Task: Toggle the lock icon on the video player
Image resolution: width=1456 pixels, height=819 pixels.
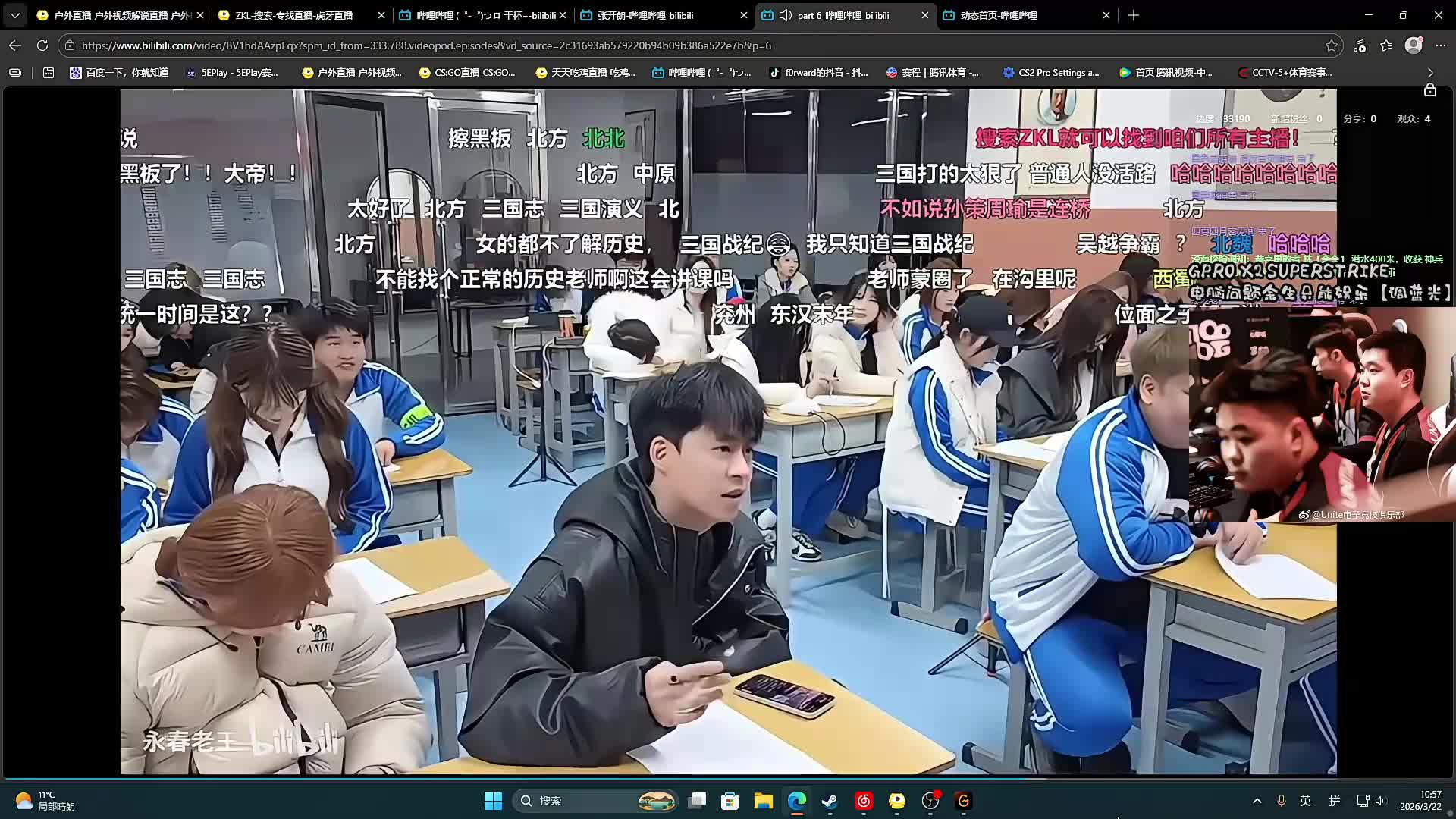Action: pyautogui.click(x=1430, y=89)
